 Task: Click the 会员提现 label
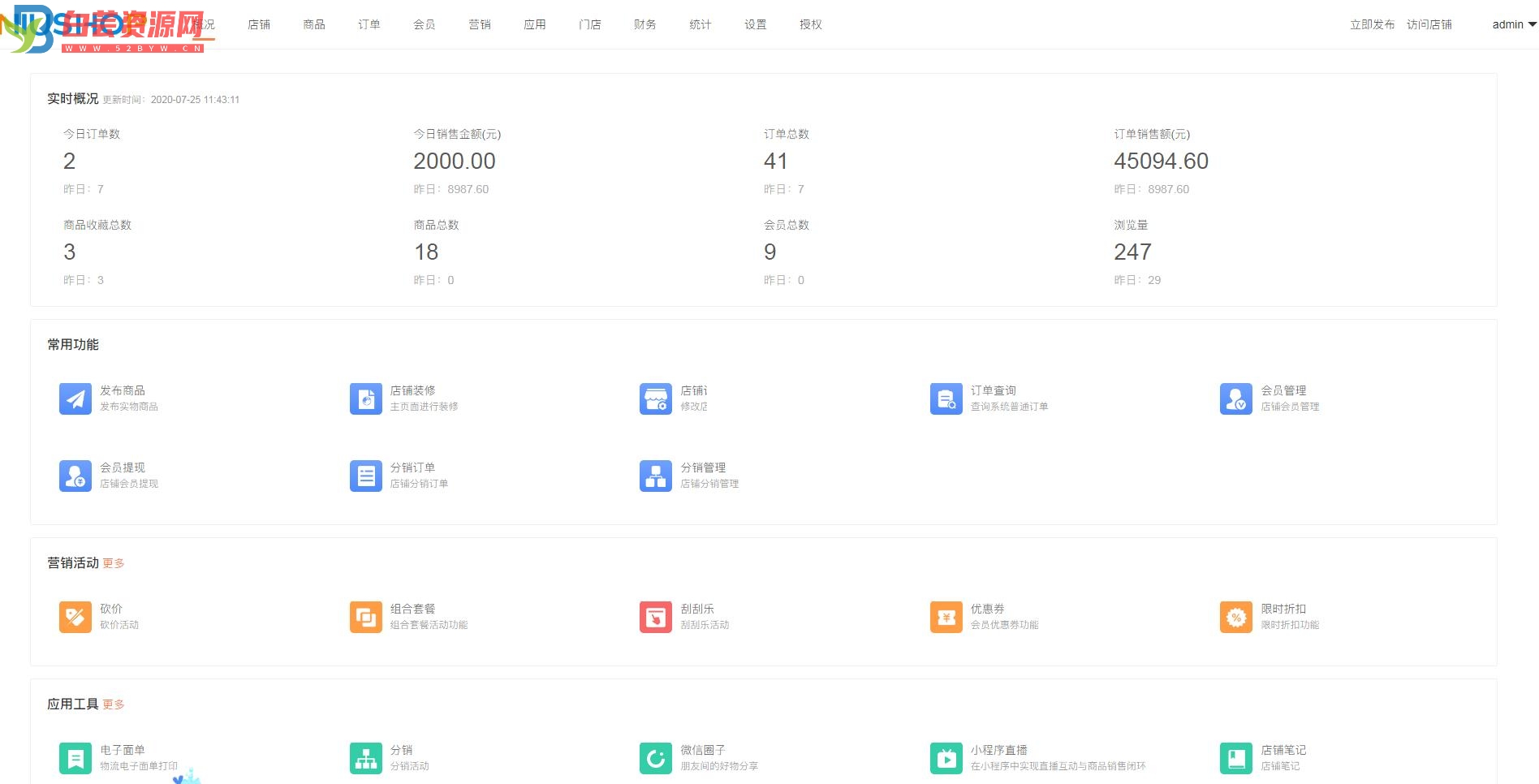click(x=123, y=467)
